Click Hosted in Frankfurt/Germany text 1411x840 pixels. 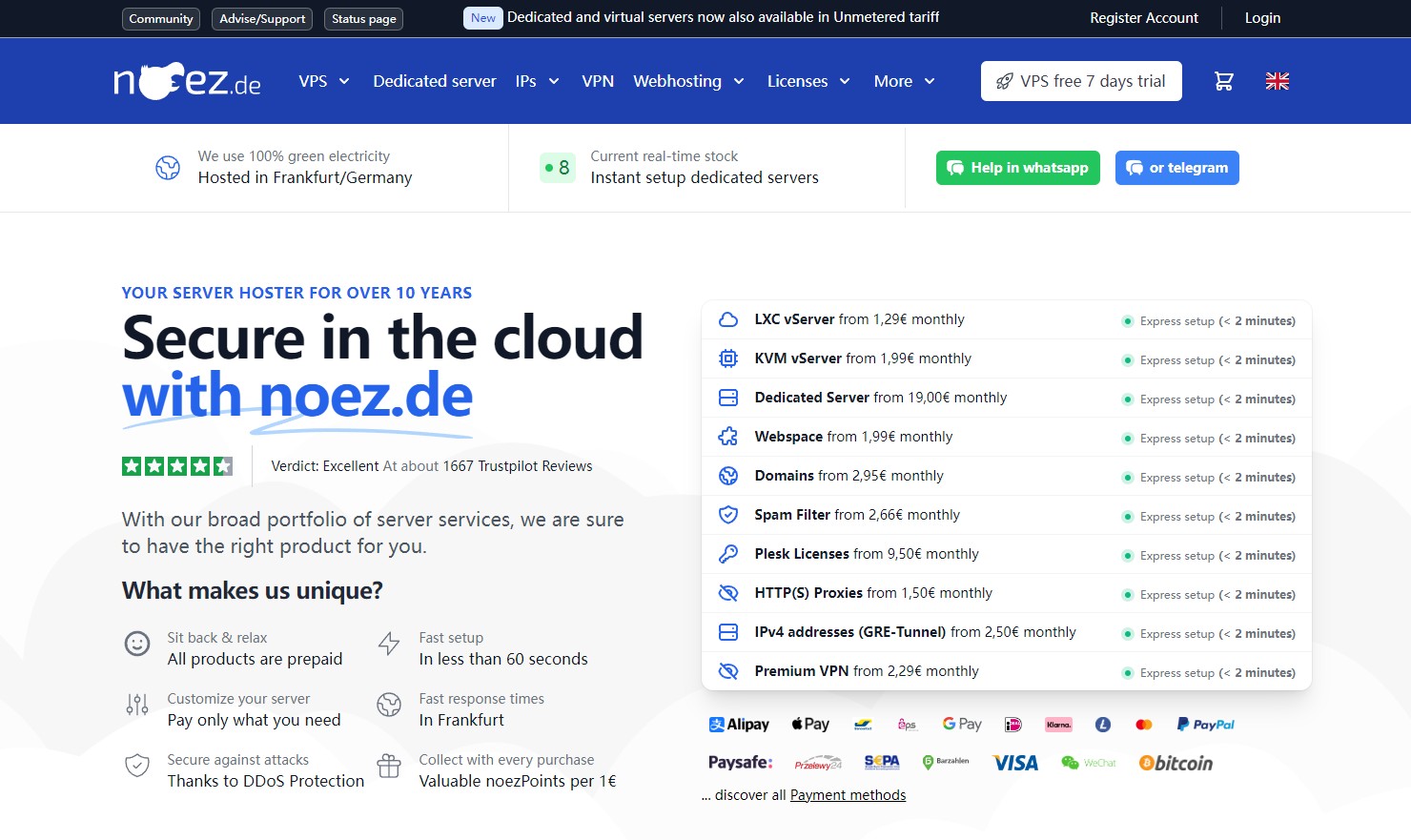pyautogui.click(x=305, y=177)
